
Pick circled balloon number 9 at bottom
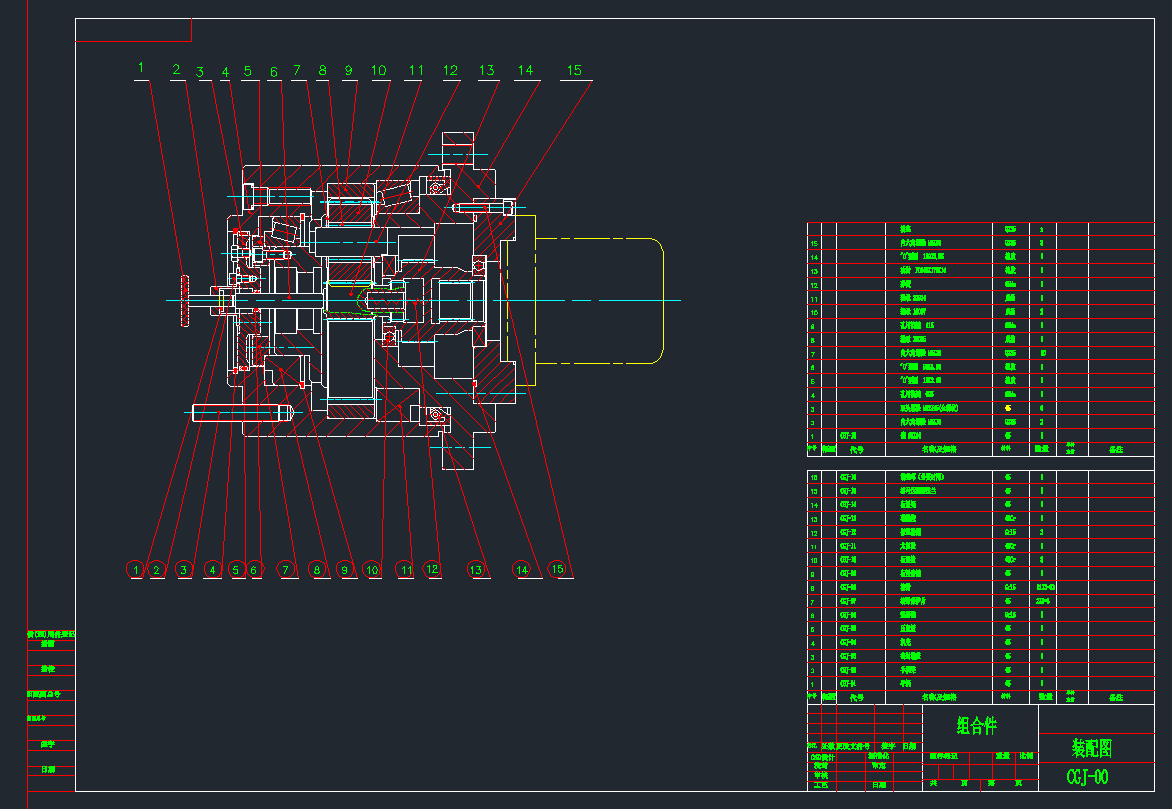tap(345, 570)
